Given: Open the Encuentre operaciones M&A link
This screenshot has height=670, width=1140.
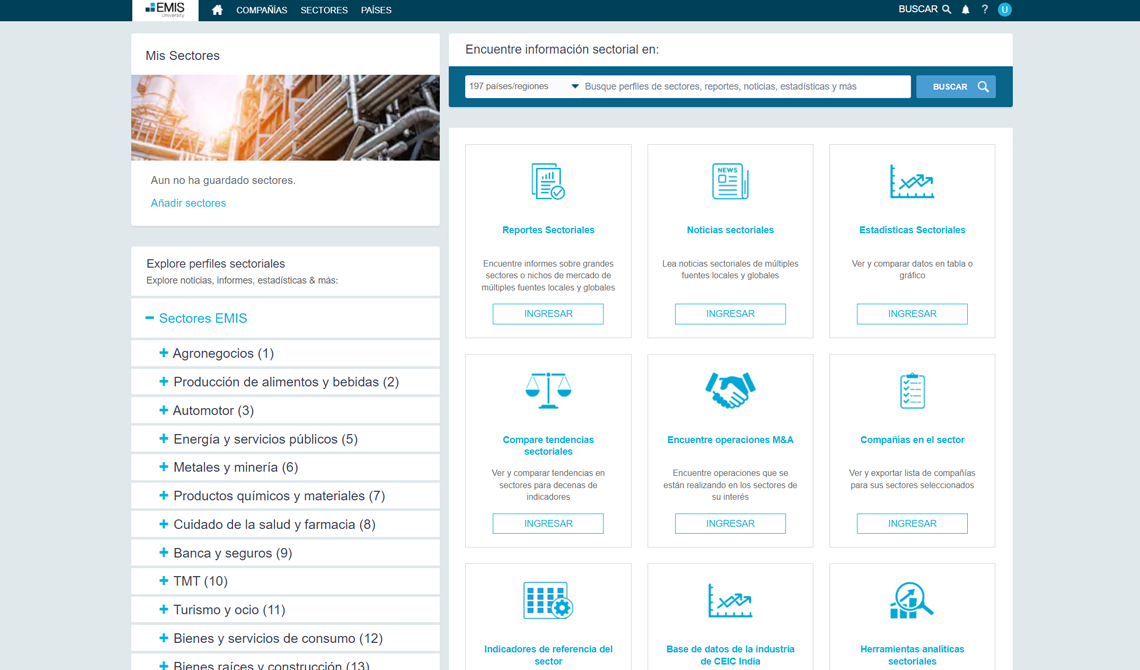Looking at the screenshot, I should click(x=730, y=440).
